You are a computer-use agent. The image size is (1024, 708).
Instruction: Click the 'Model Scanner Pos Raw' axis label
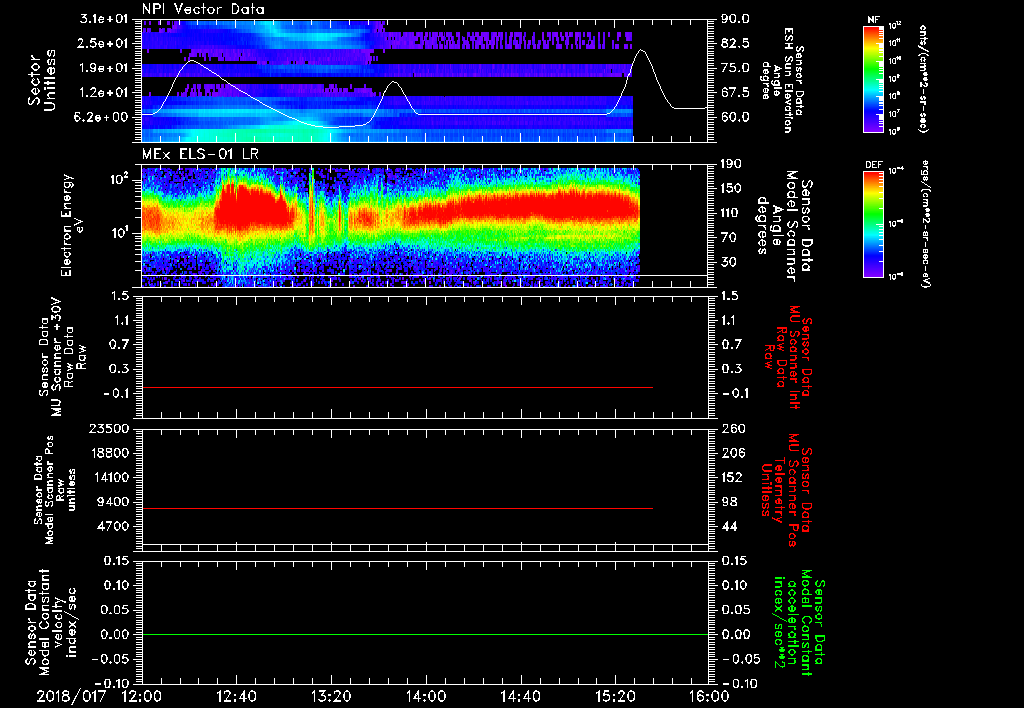click(x=55, y=489)
